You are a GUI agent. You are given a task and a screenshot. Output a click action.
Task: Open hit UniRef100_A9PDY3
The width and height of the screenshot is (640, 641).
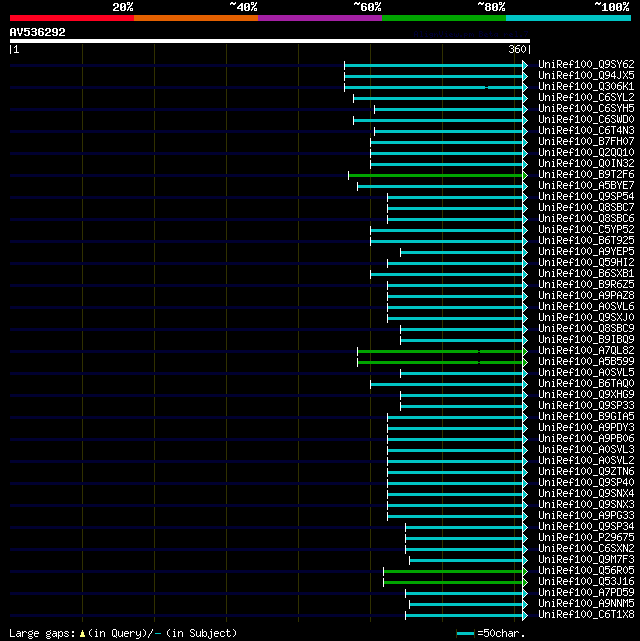point(586,428)
